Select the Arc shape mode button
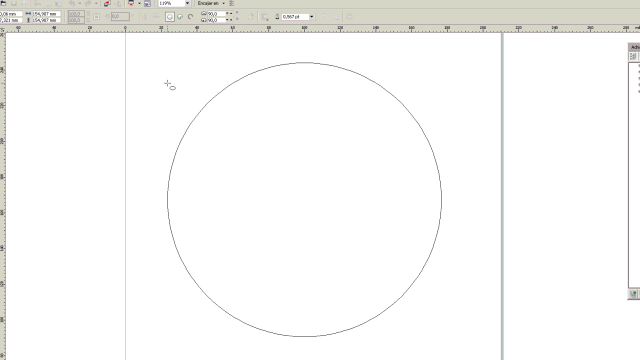This screenshot has height=360, width=640. pyautogui.click(x=190, y=17)
